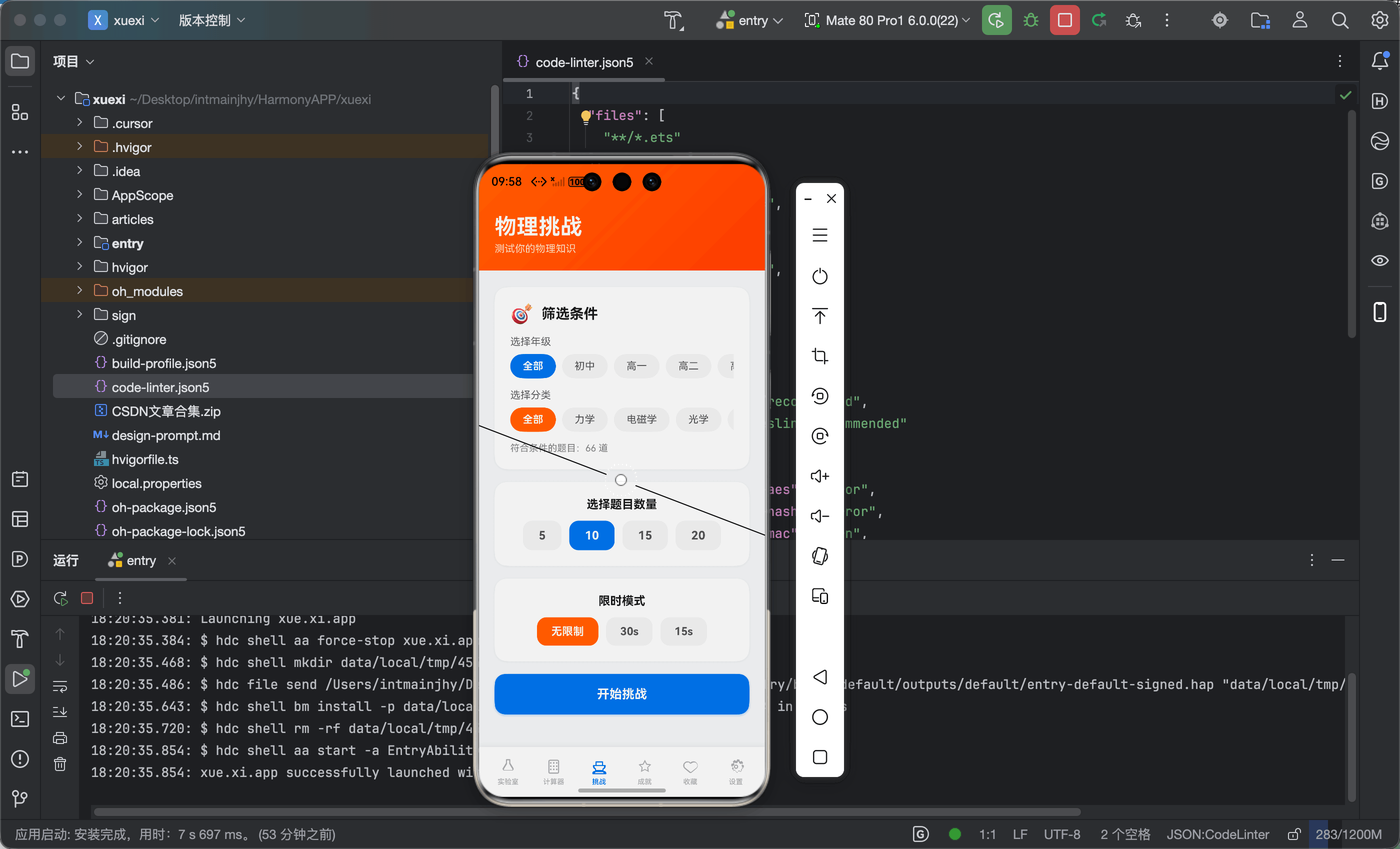Open 实验室 tab in app
This screenshot has height=849, width=1400.
coord(508,772)
